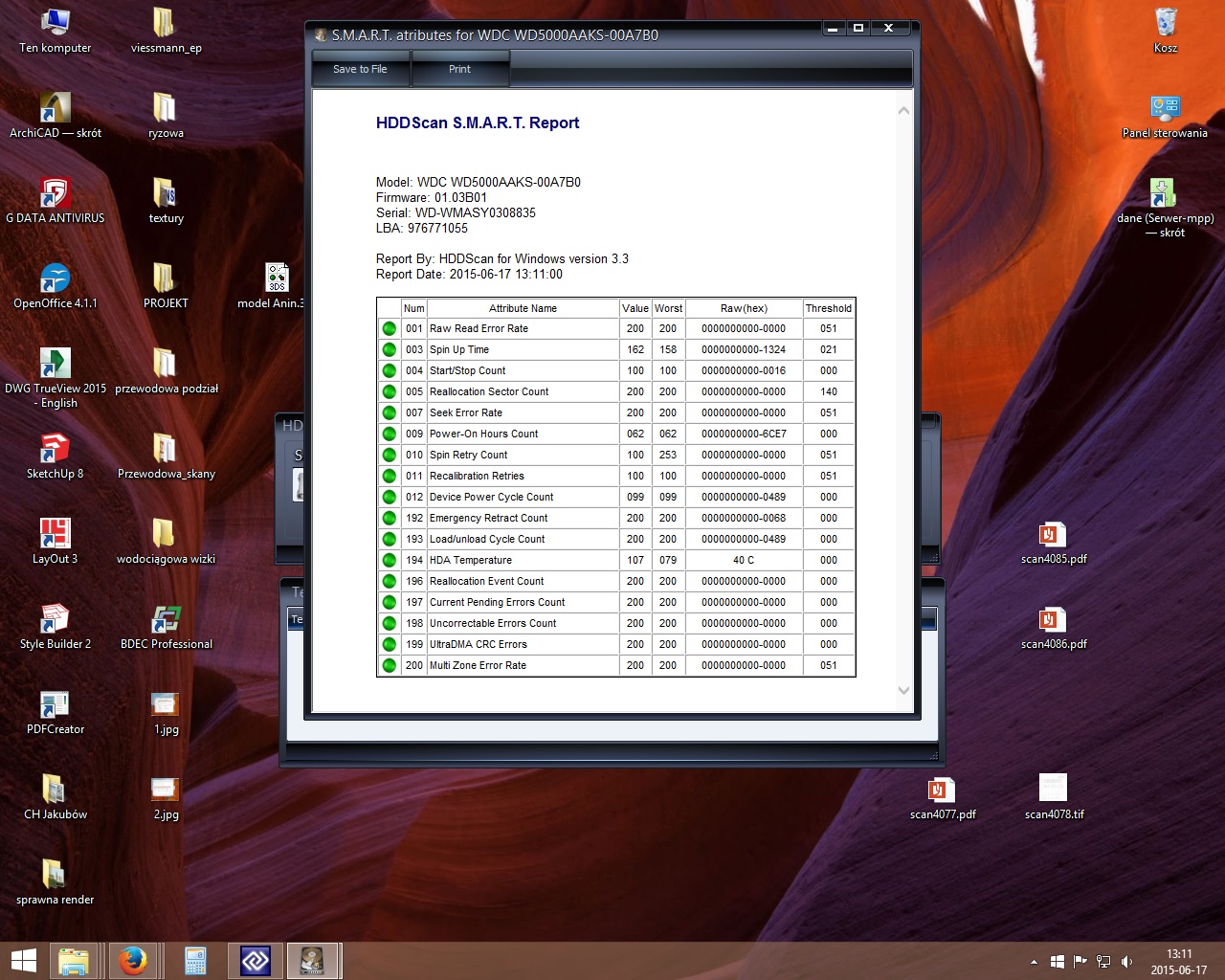Select the model Anin 3DS file icon
Screen dimensions: 1225x980
pos(272,287)
